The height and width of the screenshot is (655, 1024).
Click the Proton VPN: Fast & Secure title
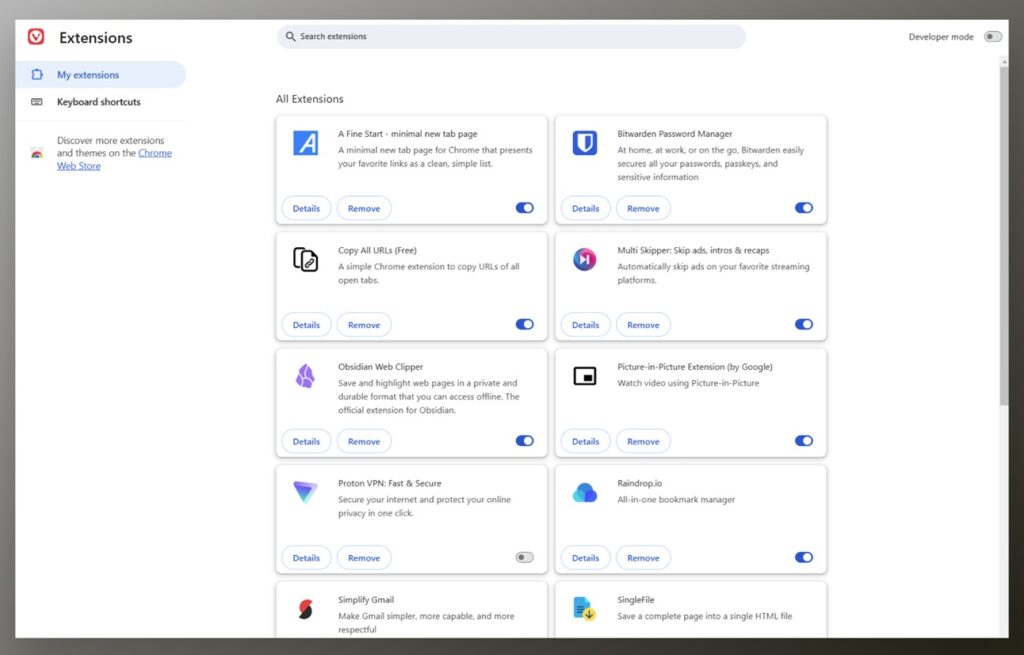point(389,483)
